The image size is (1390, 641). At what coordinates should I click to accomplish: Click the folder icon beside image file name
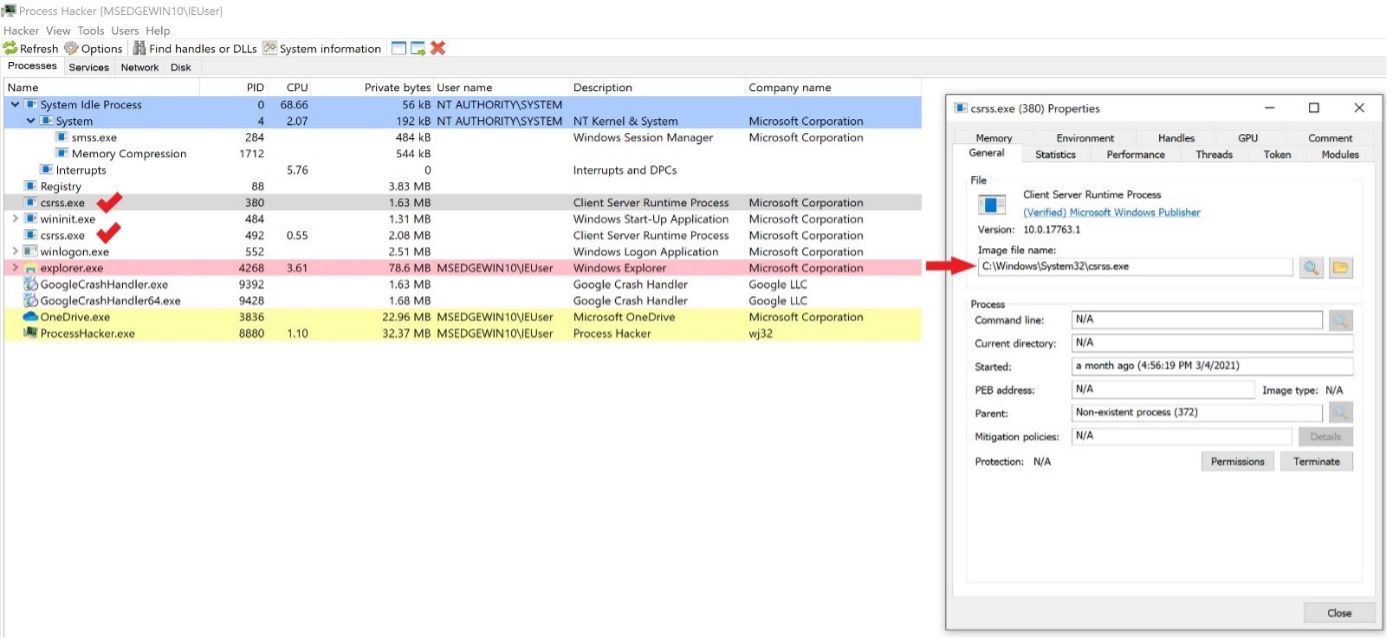1341,267
